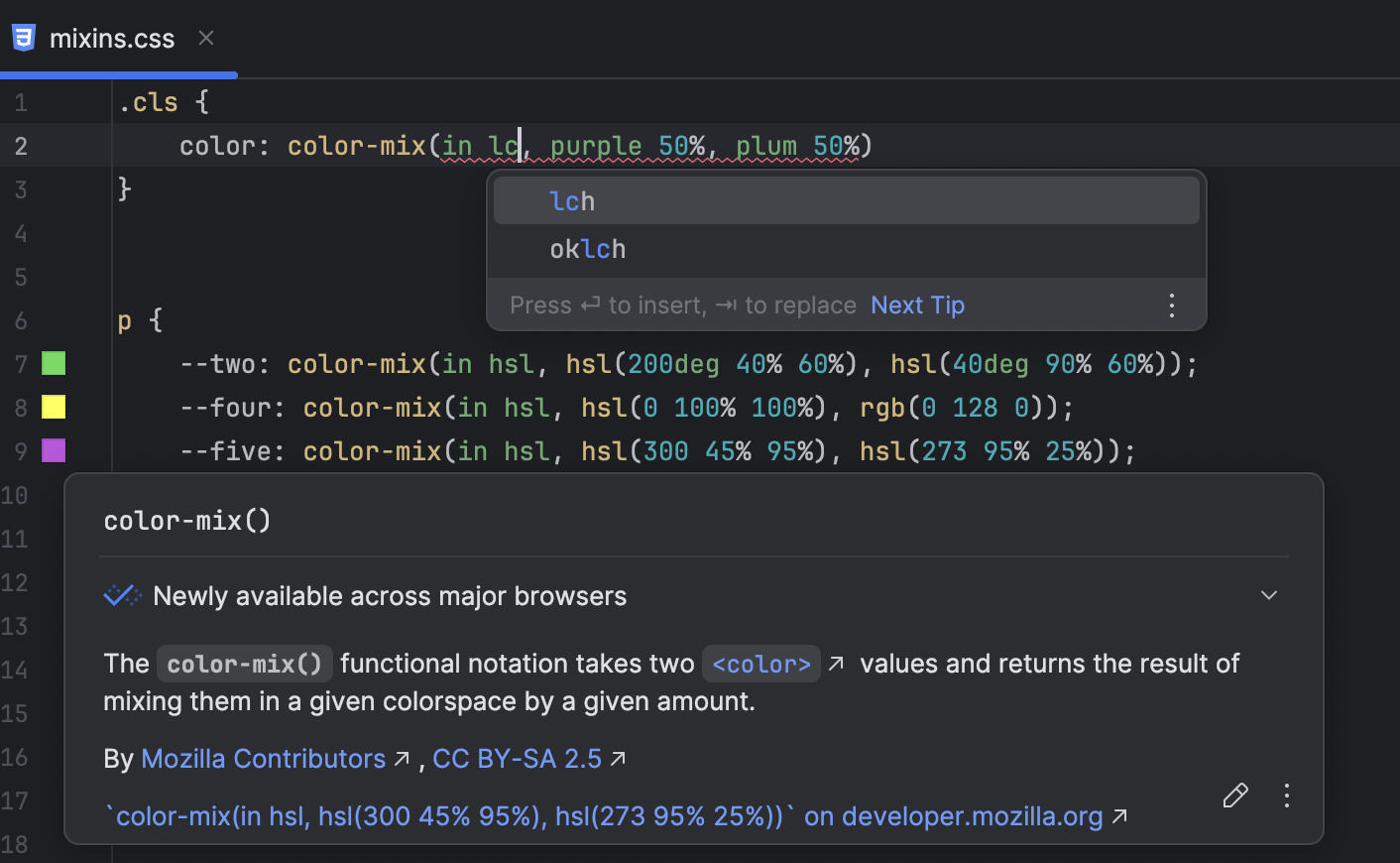Open the kebab menu in the completion popup
This screenshot has width=1400, height=863.
pos(1172,306)
